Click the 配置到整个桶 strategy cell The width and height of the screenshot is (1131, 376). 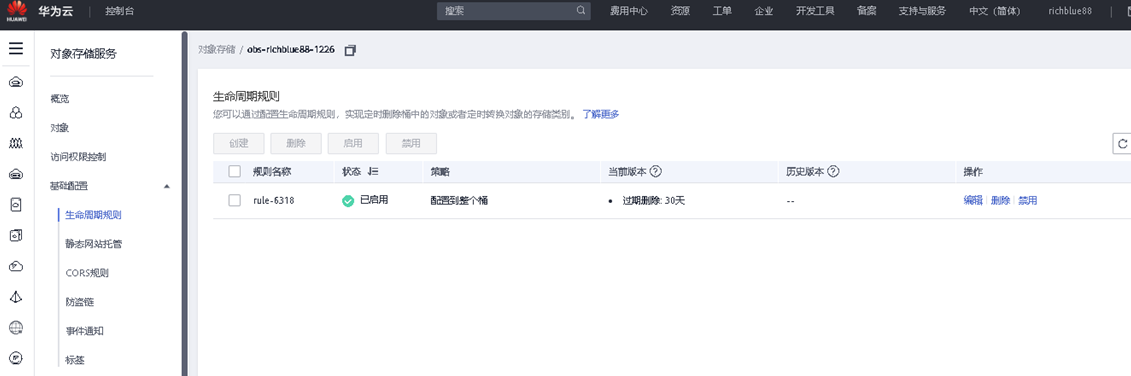pyautogui.click(x=459, y=201)
